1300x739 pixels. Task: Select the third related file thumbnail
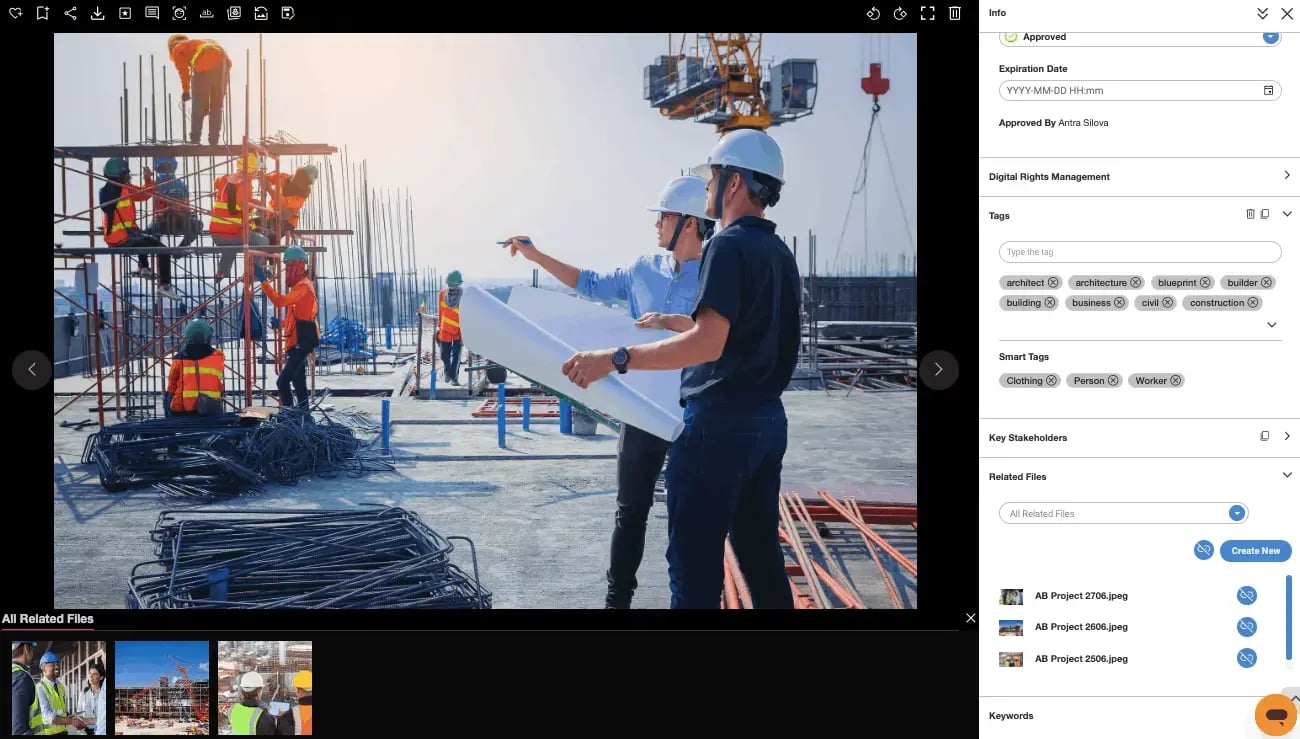click(264, 687)
